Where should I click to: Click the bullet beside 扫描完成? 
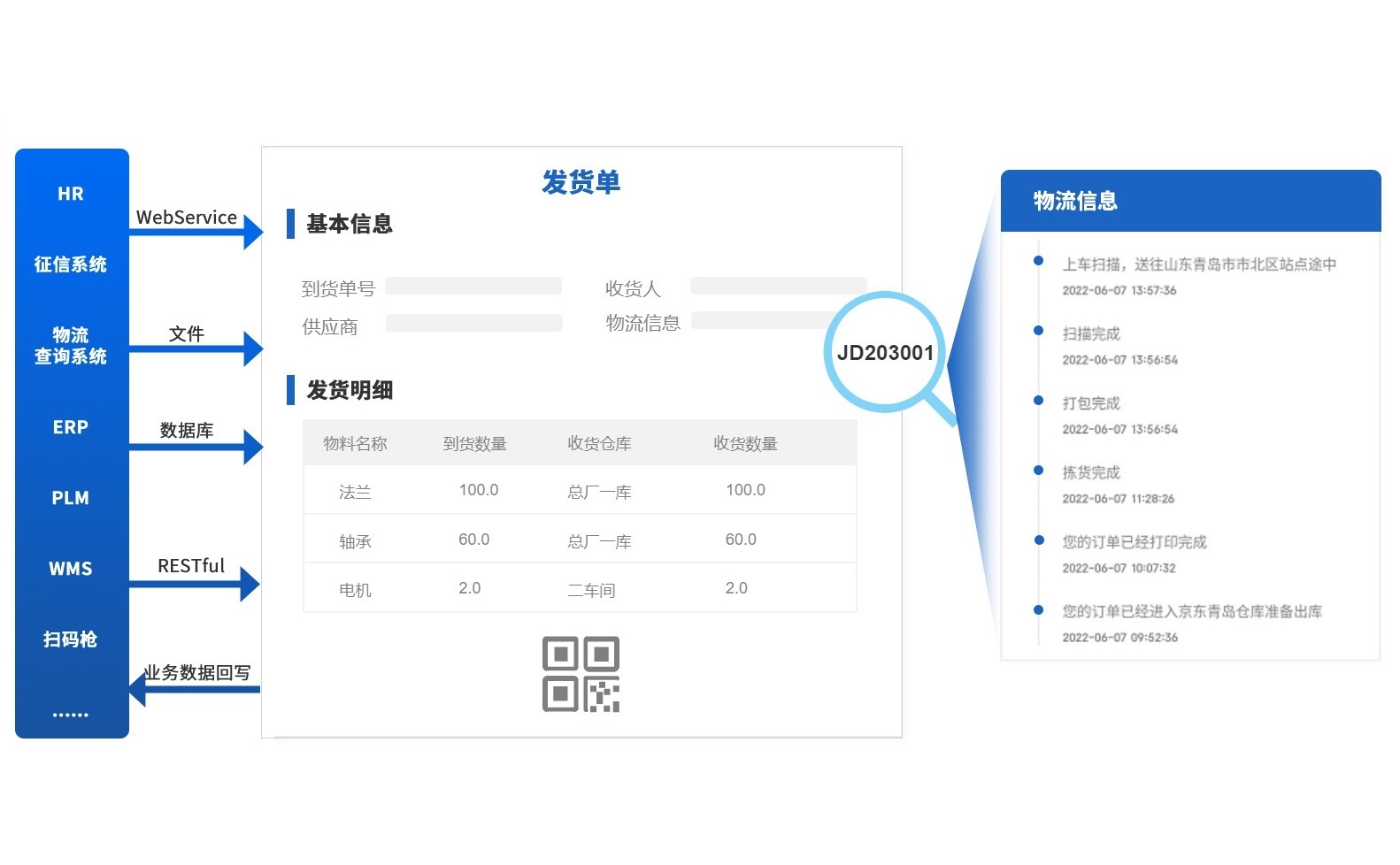(1038, 331)
